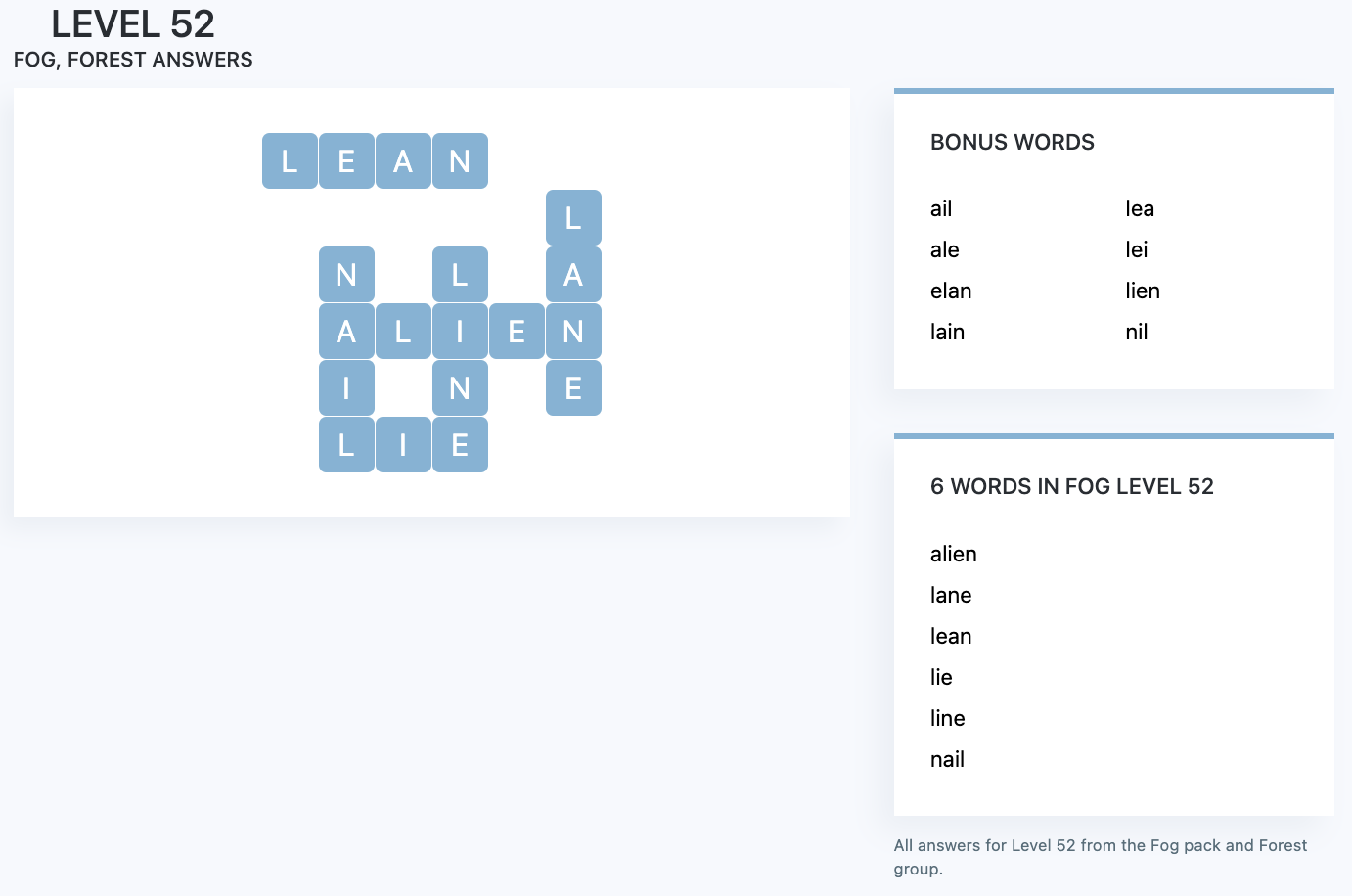Click the word nail in the answers list
This screenshot has height=896, width=1352.
coord(947,759)
